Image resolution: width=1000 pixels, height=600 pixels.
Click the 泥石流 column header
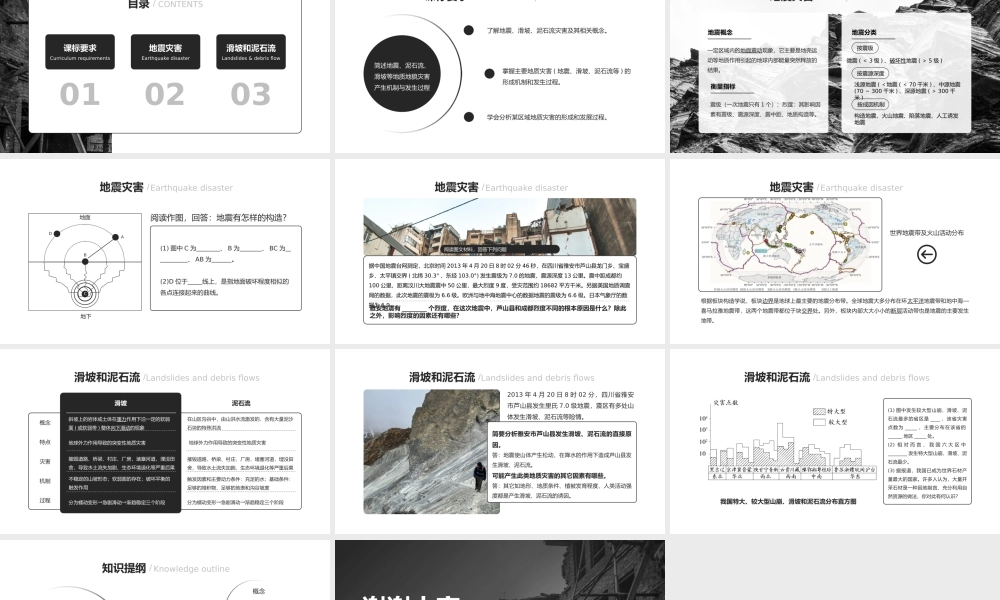(241, 403)
